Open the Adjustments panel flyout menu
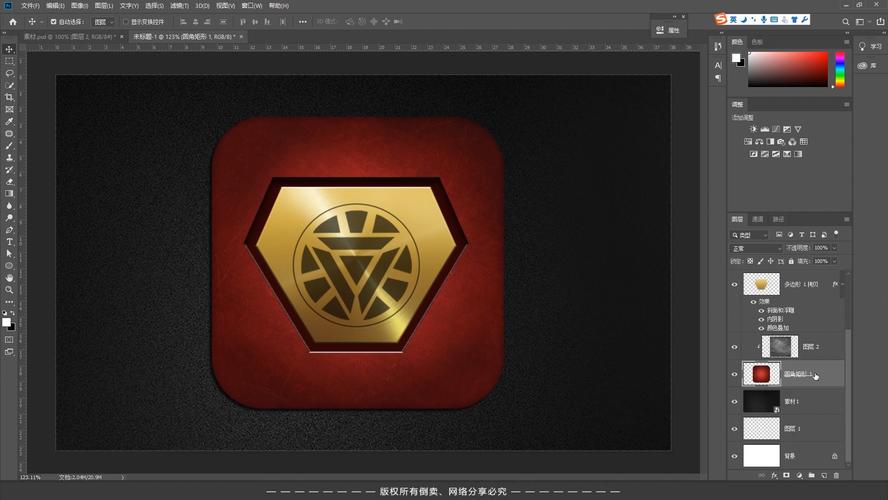Screen dimensions: 888x500 847,104
